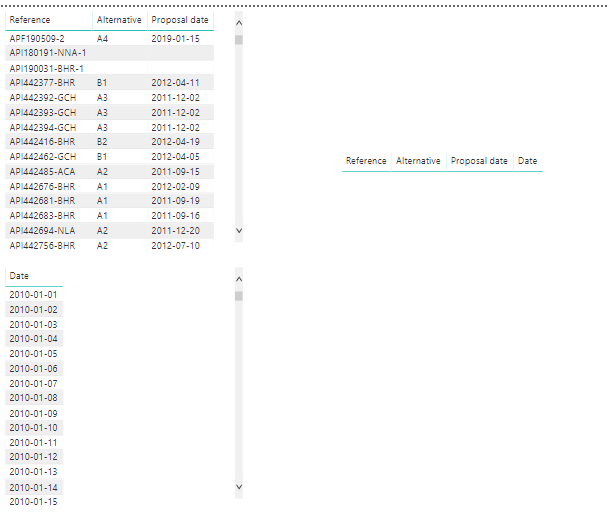The width and height of the screenshot is (608, 525).
Task: Select reference API442416-BHR
Action: [42, 142]
